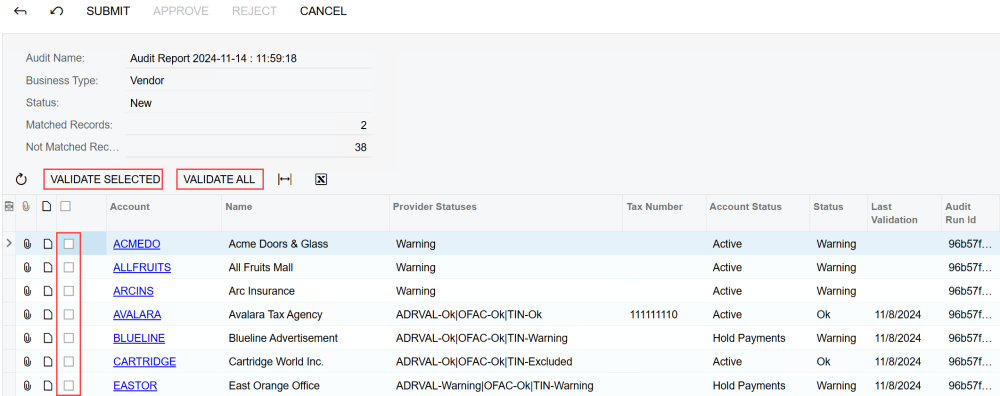Click the grid configuration icon in the header corner
Viewport: 1000px width, 396px height.
pos(9,207)
